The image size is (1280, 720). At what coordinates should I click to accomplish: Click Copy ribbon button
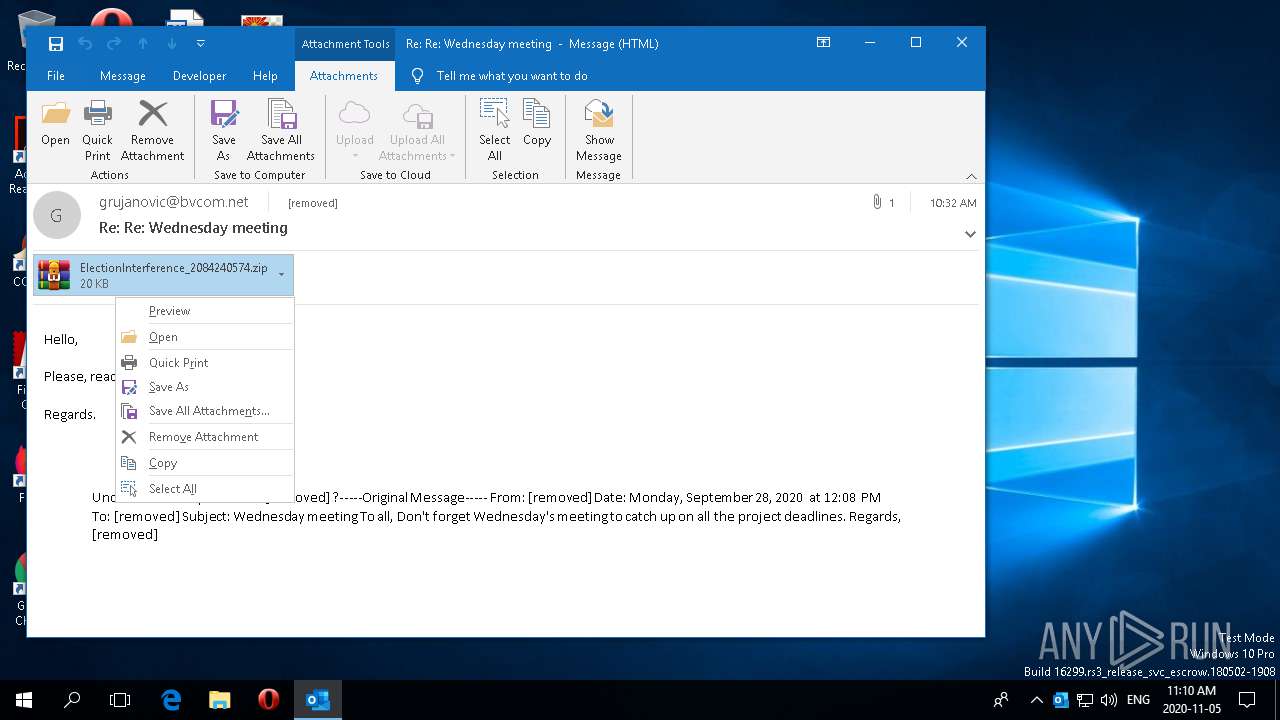click(537, 125)
